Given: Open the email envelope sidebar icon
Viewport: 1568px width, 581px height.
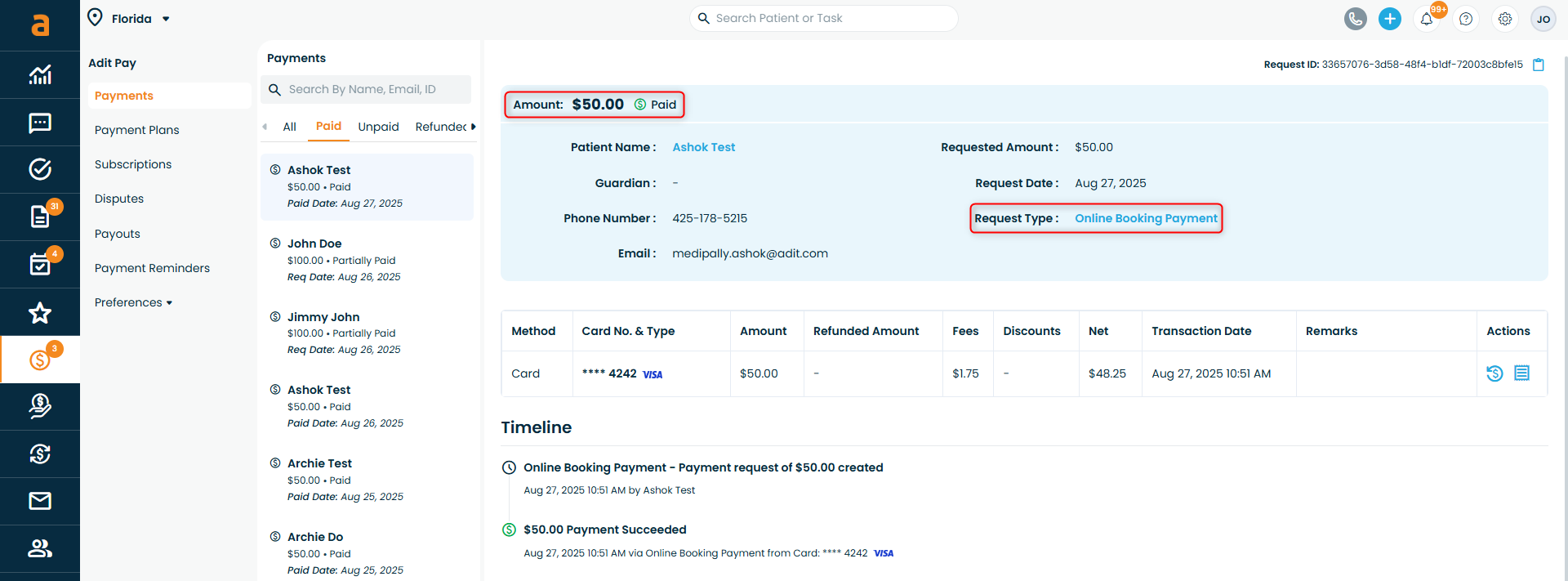Looking at the screenshot, I should point(40,501).
